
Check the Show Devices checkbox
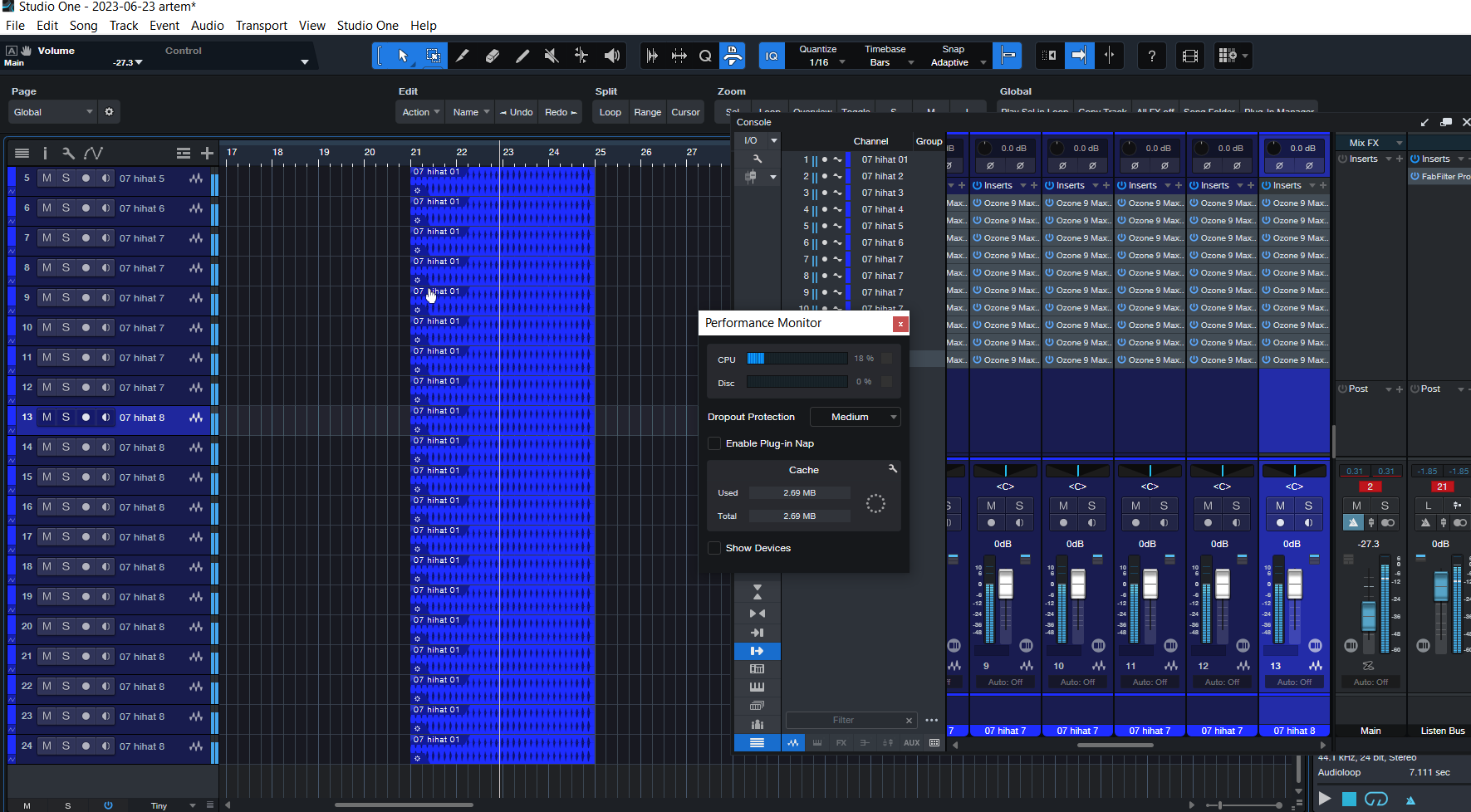[x=713, y=548]
